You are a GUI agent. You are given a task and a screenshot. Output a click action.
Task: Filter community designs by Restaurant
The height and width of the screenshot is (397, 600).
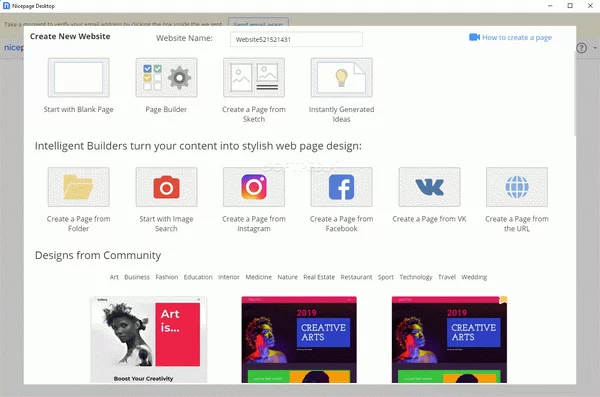click(356, 277)
